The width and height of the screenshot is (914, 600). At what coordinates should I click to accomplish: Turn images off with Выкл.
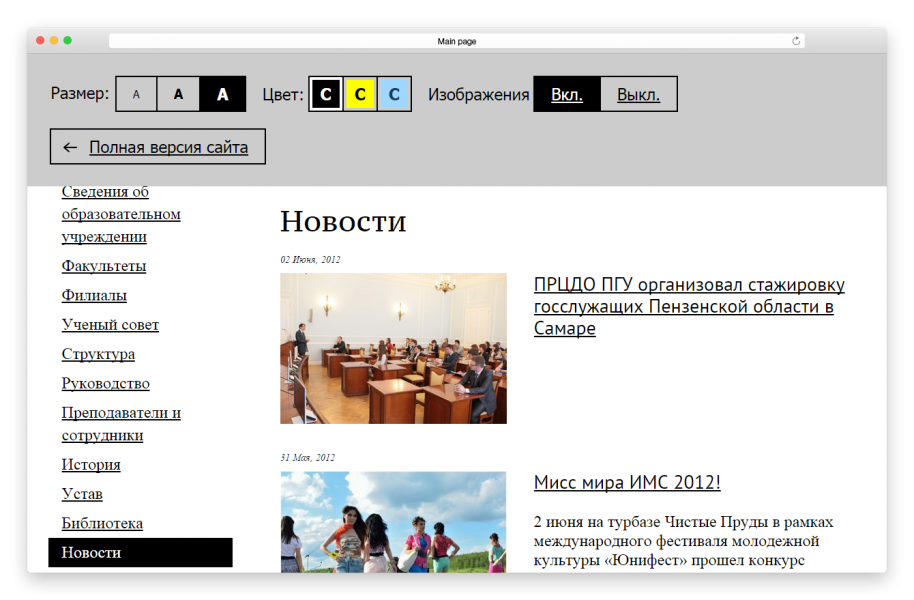[x=638, y=94]
